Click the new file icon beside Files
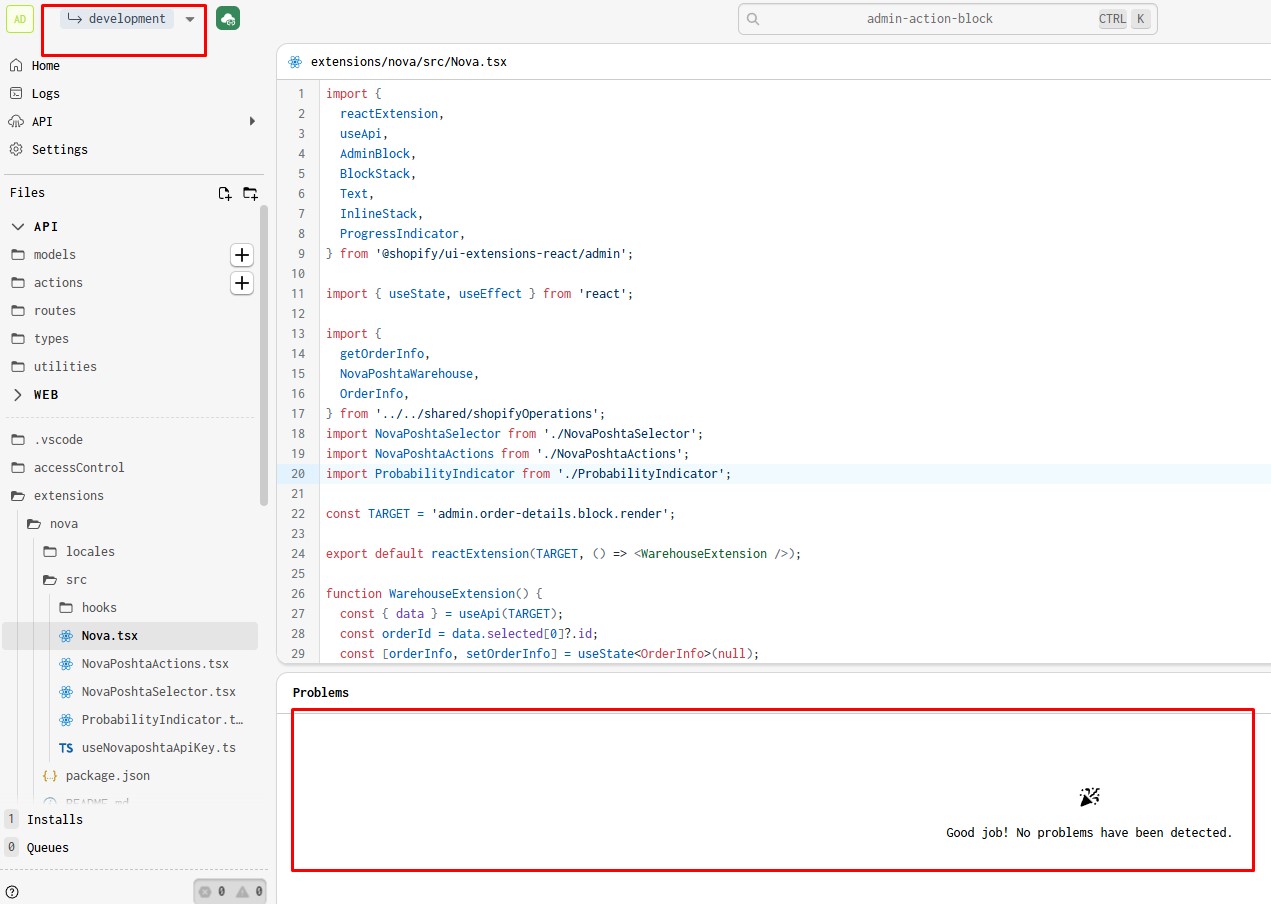The height and width of the screenshot is (904, 1271). (x=224, y=192)
